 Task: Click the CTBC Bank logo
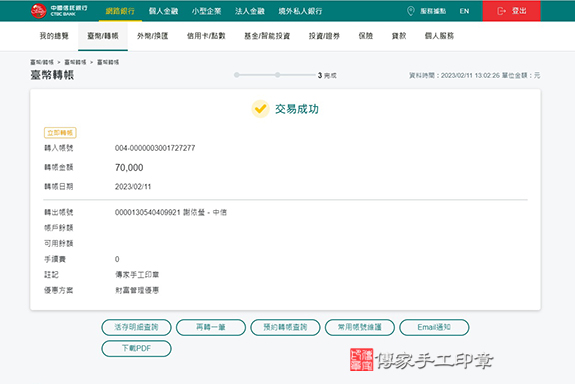[x=59, y=11]
